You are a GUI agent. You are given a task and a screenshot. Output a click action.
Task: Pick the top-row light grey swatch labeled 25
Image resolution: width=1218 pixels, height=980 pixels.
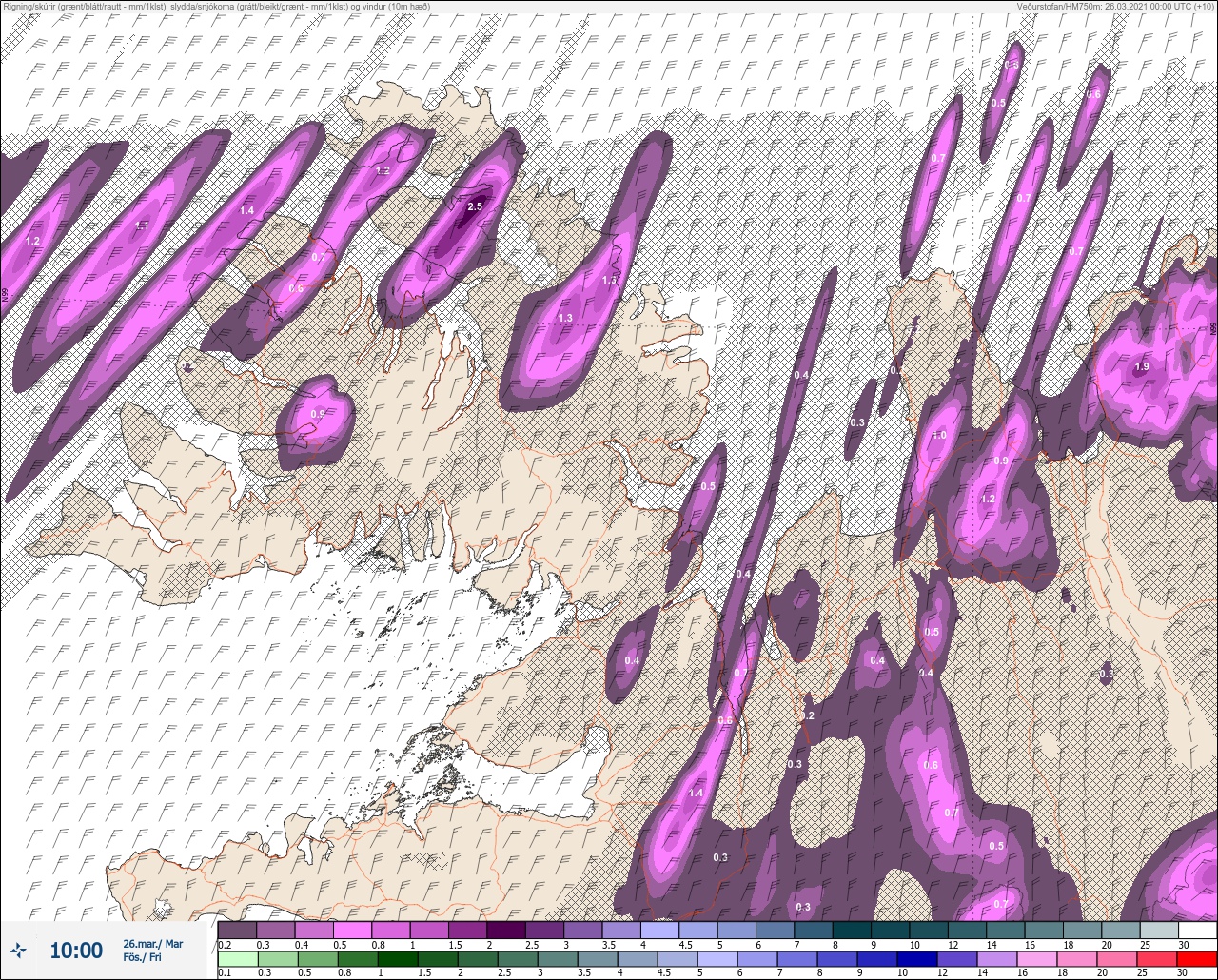coord(1159,930)
